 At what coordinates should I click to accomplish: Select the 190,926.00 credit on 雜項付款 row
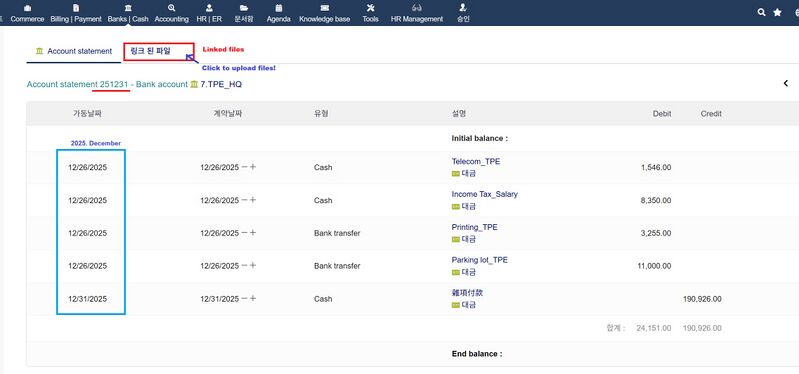[x=702, y=299]
